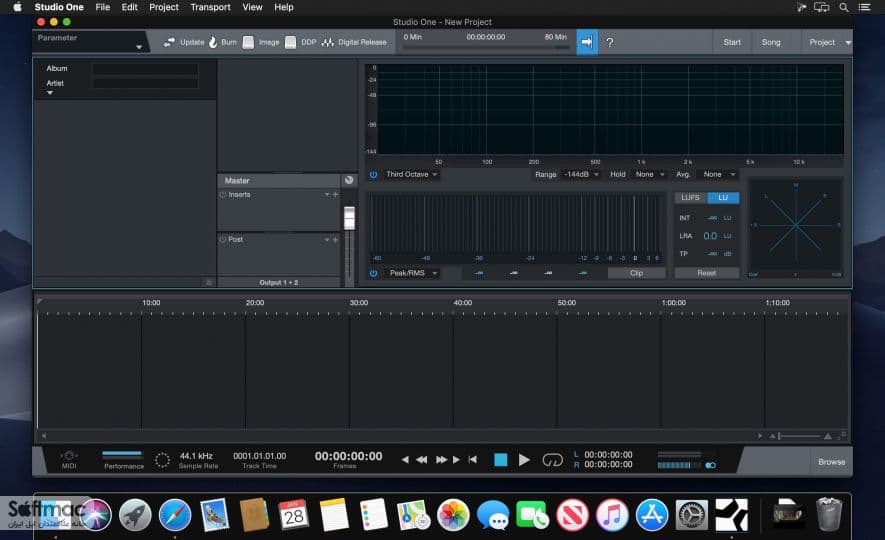Viewport: 885px width, 540px height.
Task: Switch loudness meter to LU
Action: pos(723,198)
